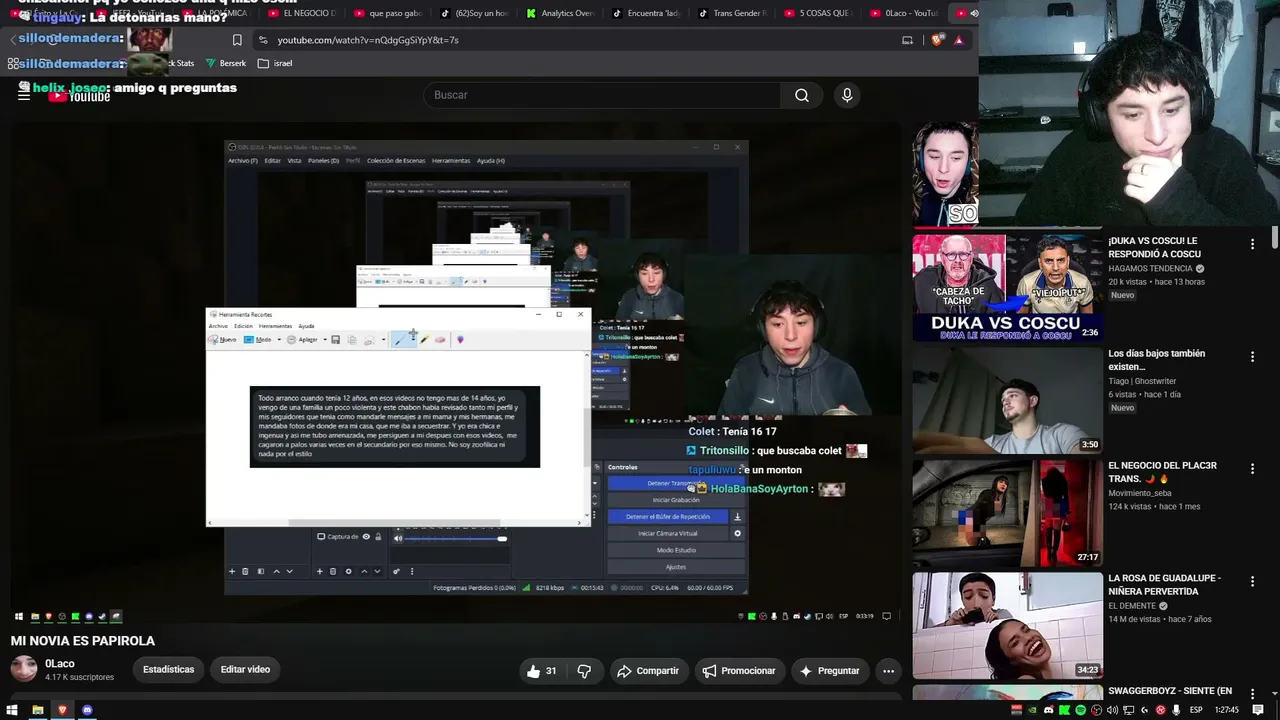Open the Archivo menu in Recortes
The width and height of the screenshot is (1280, 720).
click(x=218, y=326)
